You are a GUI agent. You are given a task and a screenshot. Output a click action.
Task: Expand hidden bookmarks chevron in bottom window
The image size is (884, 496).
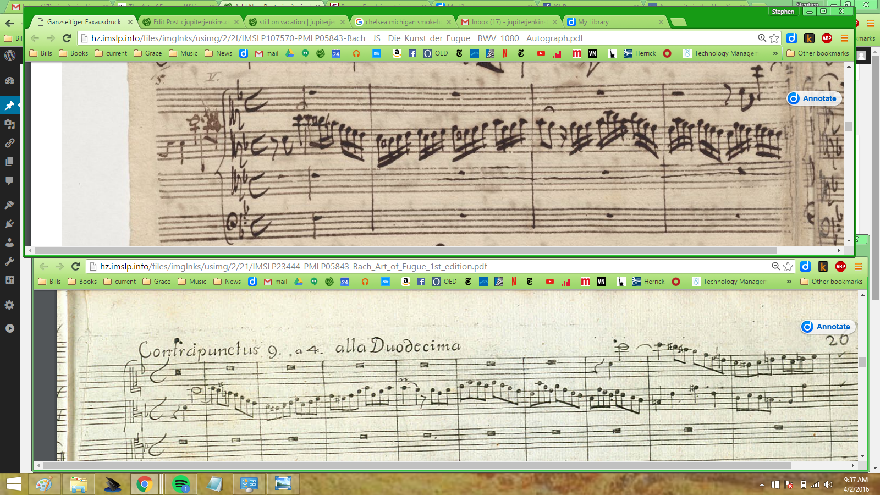[x=789, y=281]
